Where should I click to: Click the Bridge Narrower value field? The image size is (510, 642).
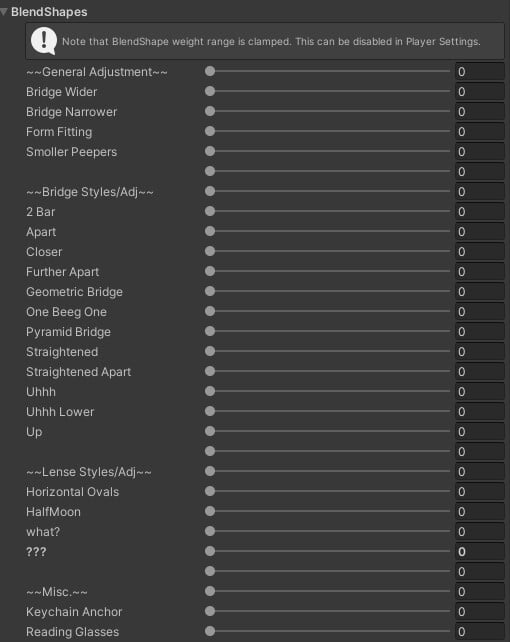479,112
